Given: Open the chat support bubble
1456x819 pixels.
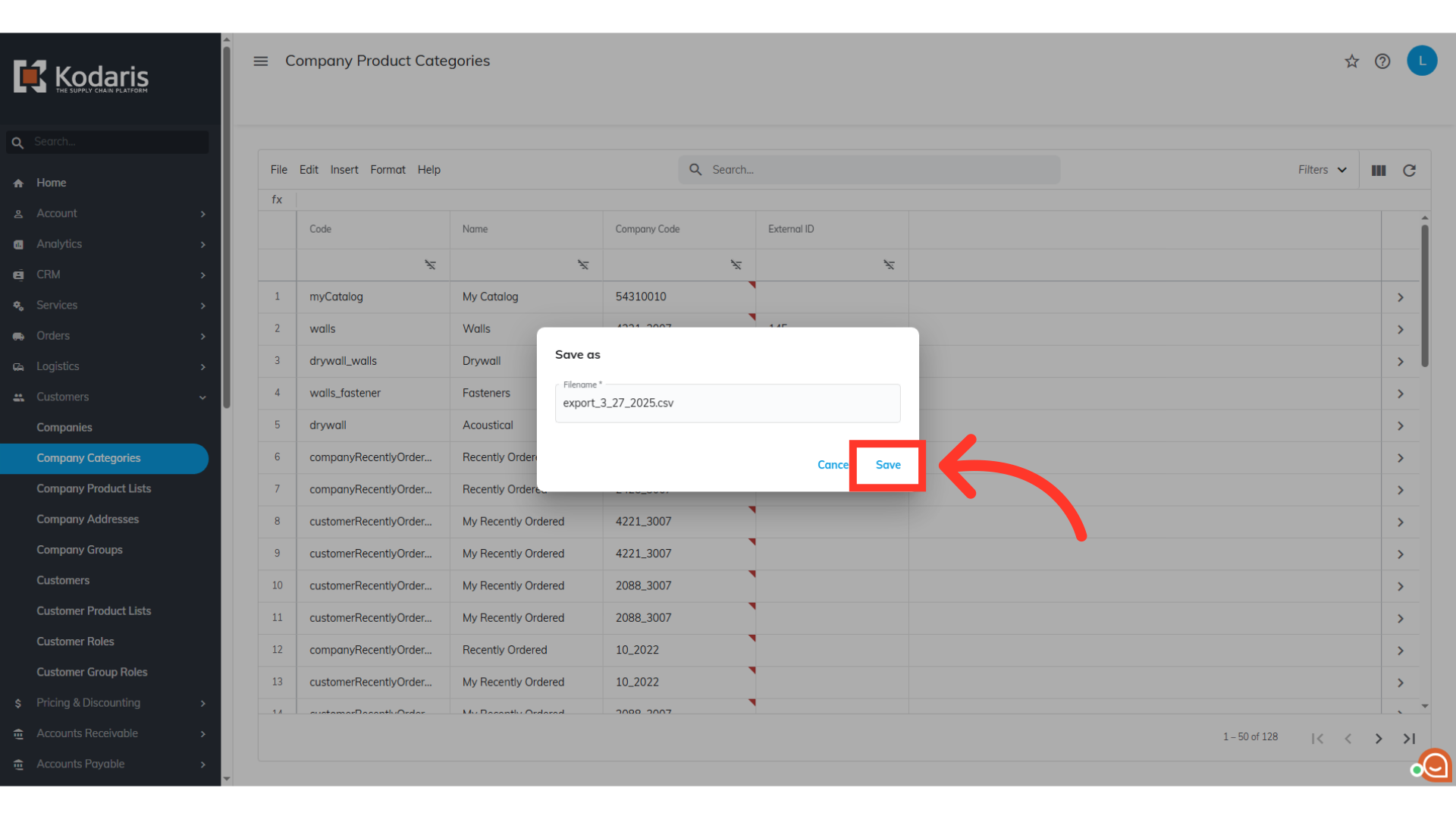Looking at the screenshot, I should (x=1435, y=766).
